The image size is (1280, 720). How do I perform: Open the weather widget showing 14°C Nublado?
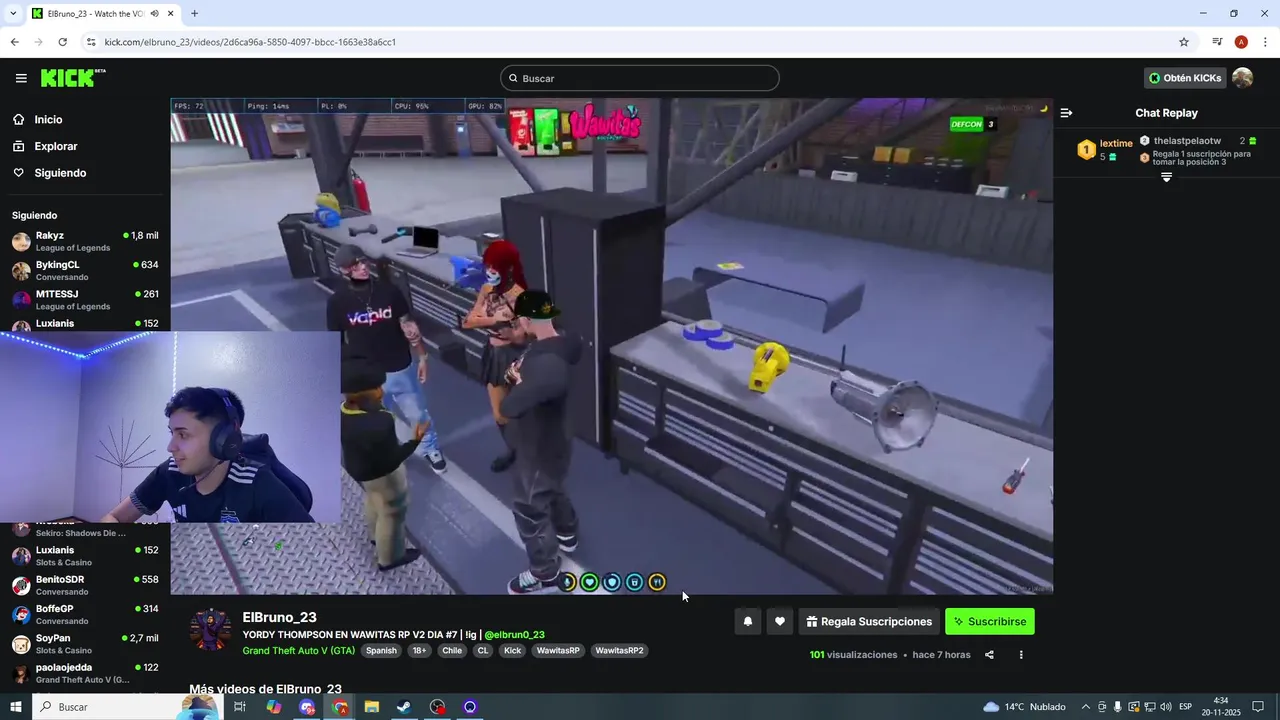1024,707
